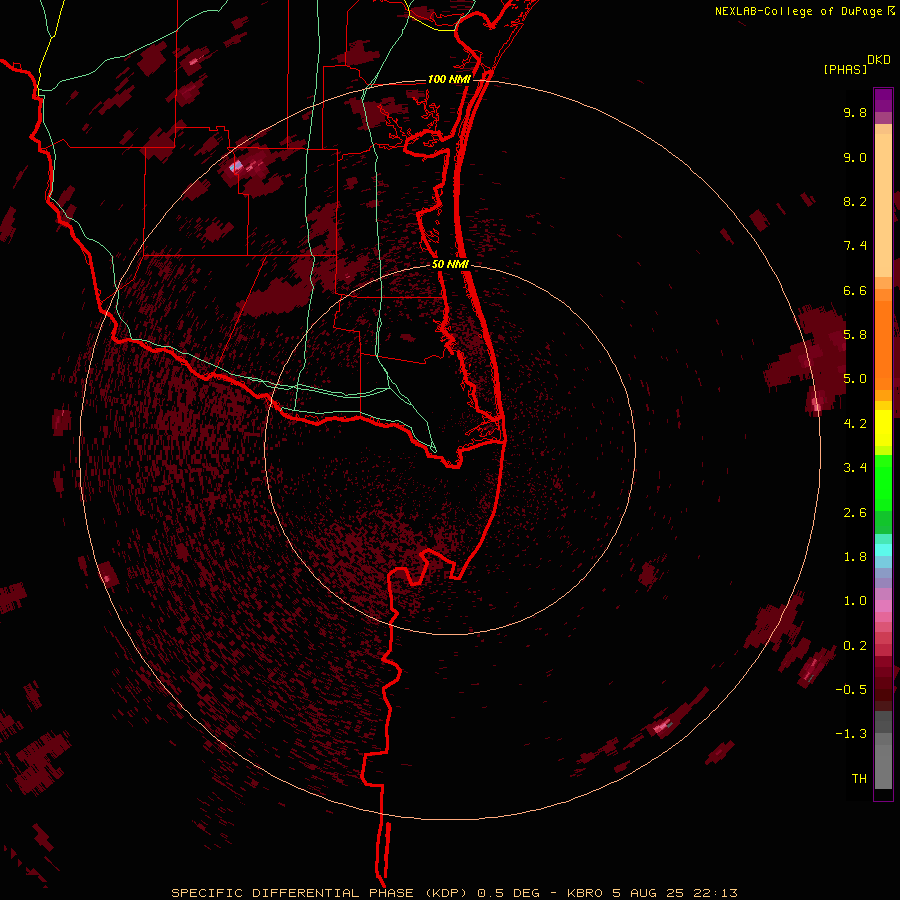Image resolution: width=900 pixels, height=900 pixels.
Task: Click the [PHAS] label above the color scale
Action: pyautogui.click(x=845, y=70)
